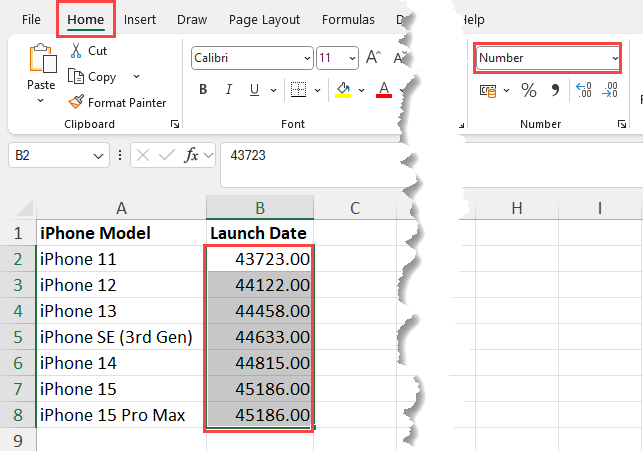Apply yellow fill color bucket

tap(343, 89)
